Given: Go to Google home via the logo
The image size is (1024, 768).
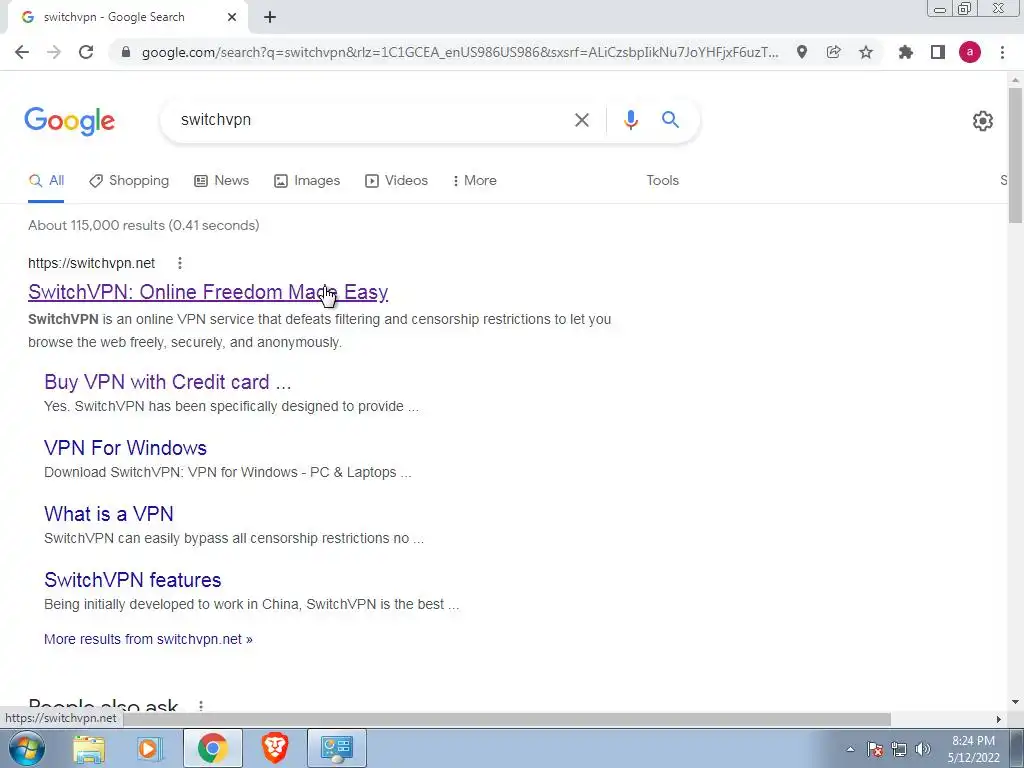Looking at the screenshot, I should coord(70,121).
